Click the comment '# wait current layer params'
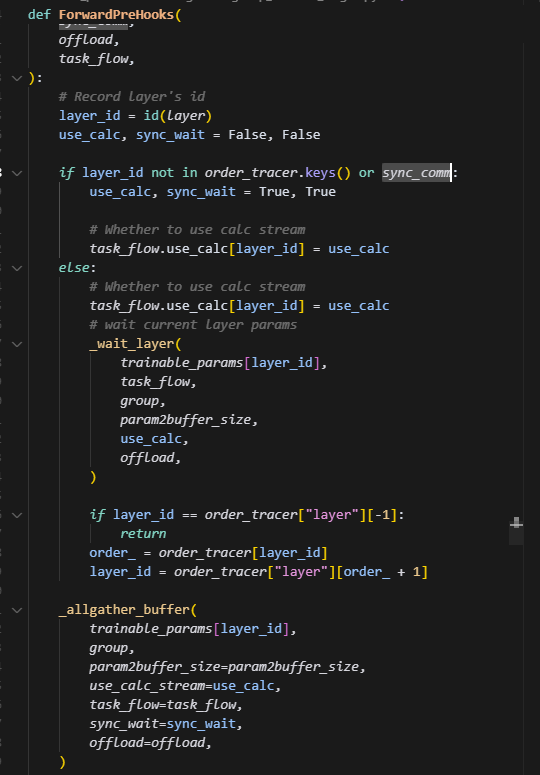 click(x=193, y=325)
